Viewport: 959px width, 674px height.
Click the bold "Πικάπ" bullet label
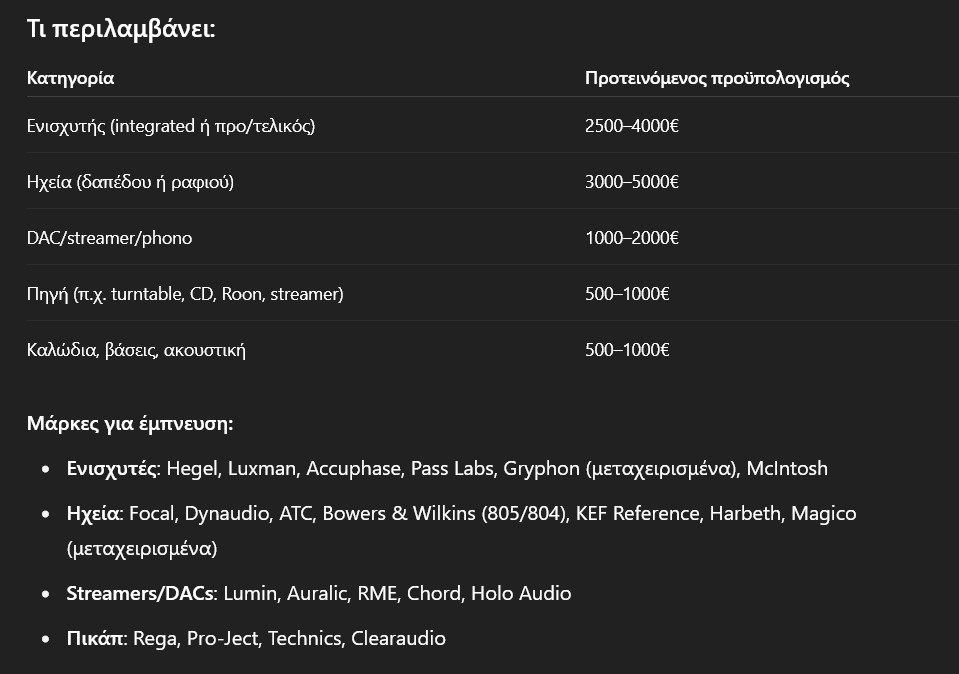coord(96,639)
